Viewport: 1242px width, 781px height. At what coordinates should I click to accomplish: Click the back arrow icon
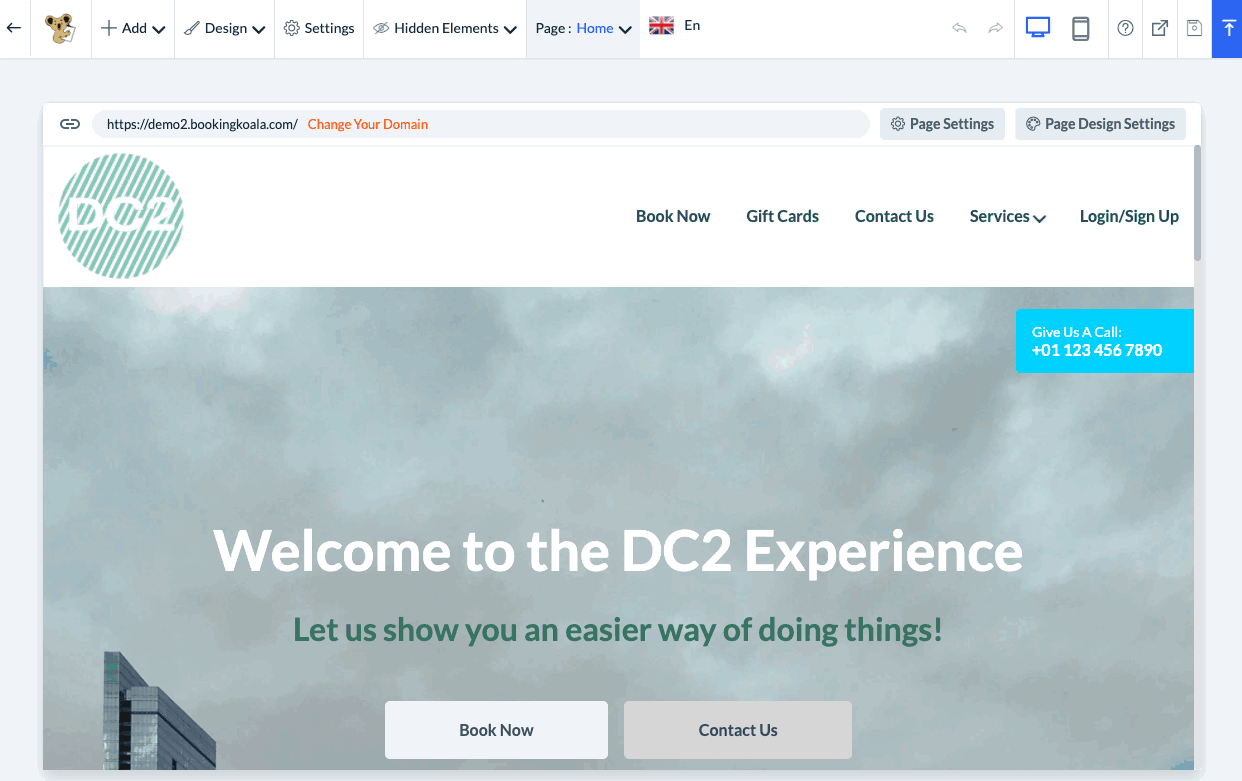coord(14,28)
